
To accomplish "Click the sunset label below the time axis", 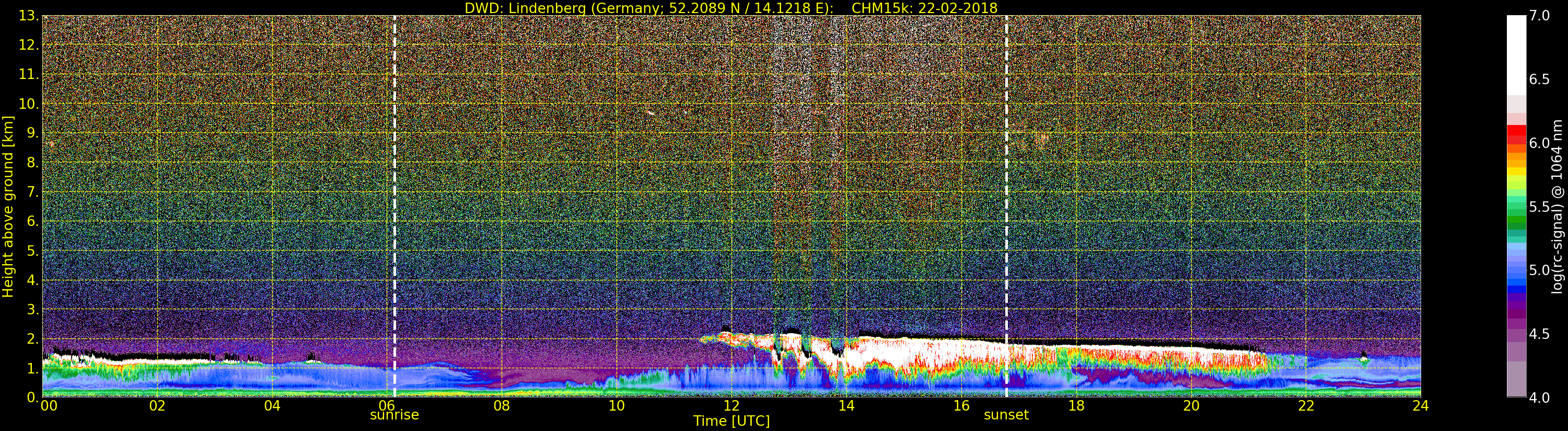I will 1006,415.
